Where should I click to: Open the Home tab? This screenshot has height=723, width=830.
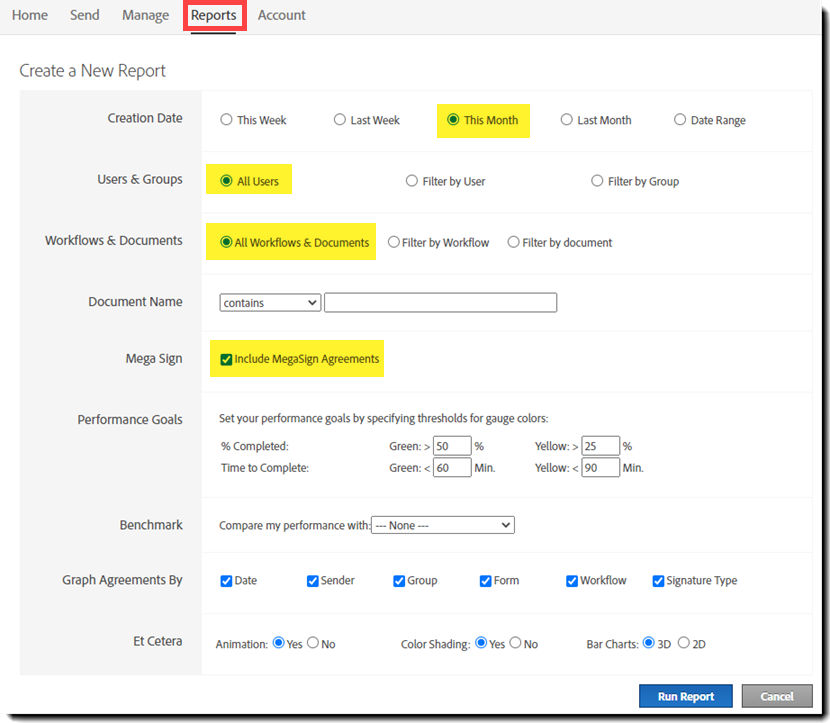[30, 15]
